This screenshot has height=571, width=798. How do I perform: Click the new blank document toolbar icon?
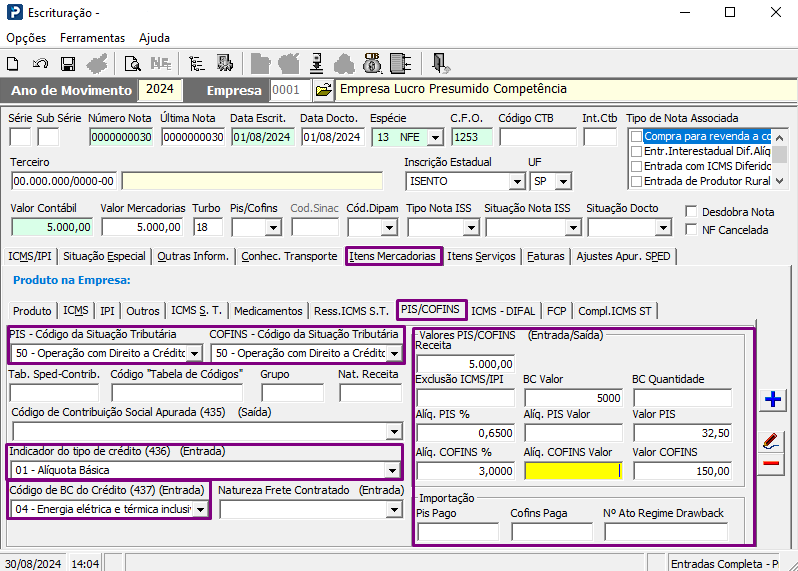click(x=14, y=64)
